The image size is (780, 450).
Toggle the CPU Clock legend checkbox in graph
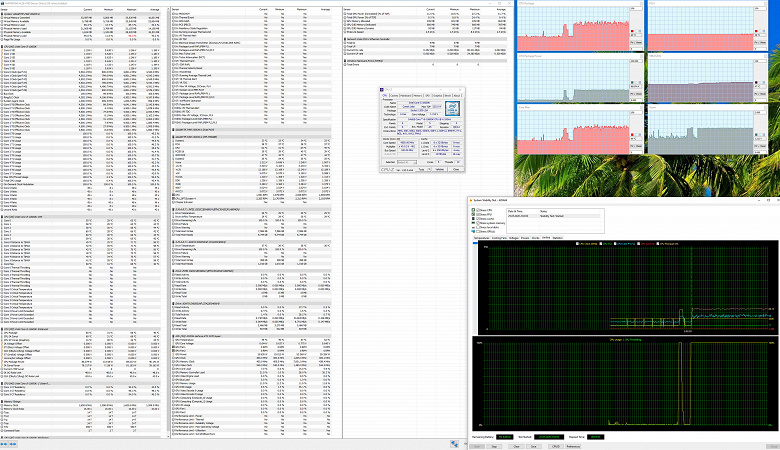coord(577,244)
